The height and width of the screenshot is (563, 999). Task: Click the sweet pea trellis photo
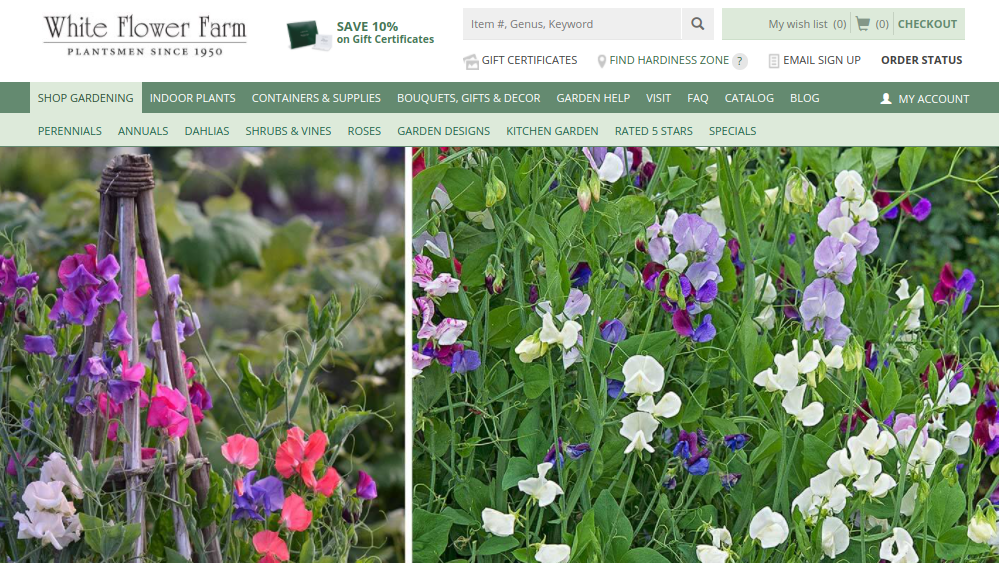coord(202,355)
